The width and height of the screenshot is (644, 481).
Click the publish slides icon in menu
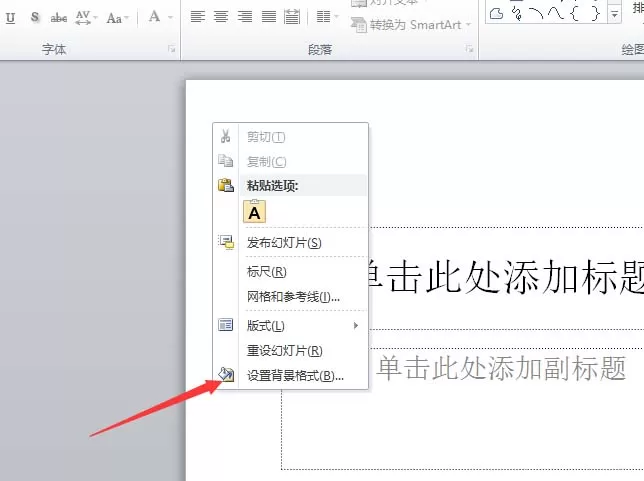226,242
